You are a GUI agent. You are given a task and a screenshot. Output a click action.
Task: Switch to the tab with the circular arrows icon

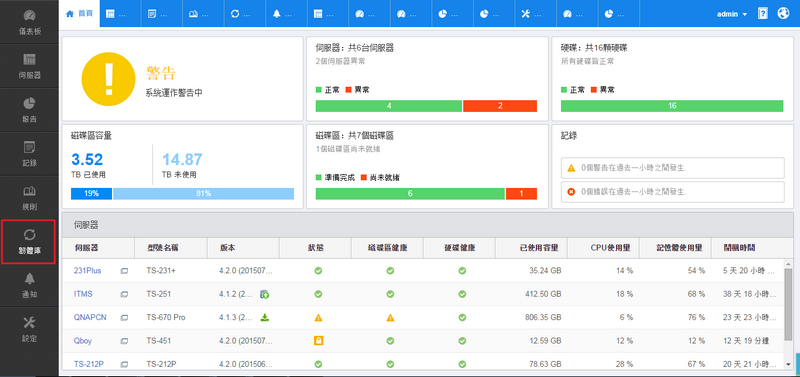coord(245,14)
